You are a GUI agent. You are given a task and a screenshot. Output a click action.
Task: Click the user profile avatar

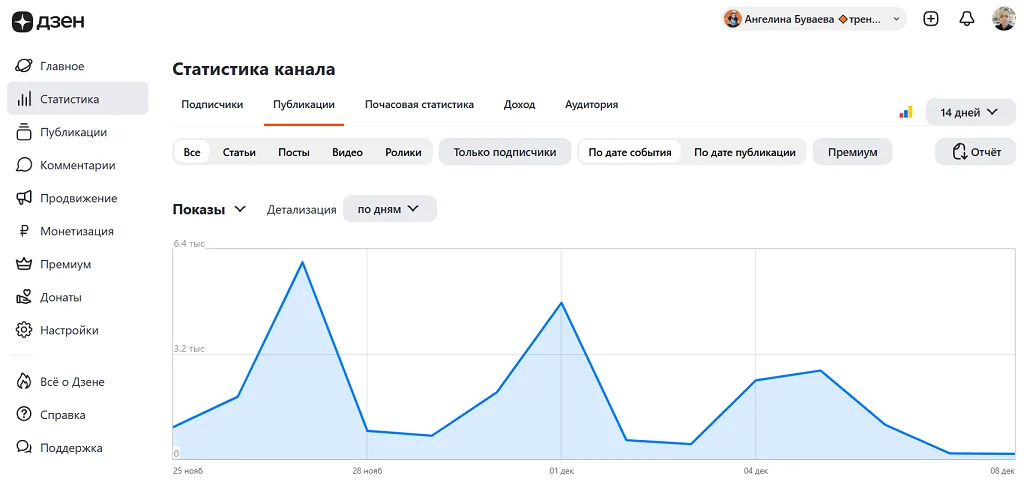tap(1003, 19)
